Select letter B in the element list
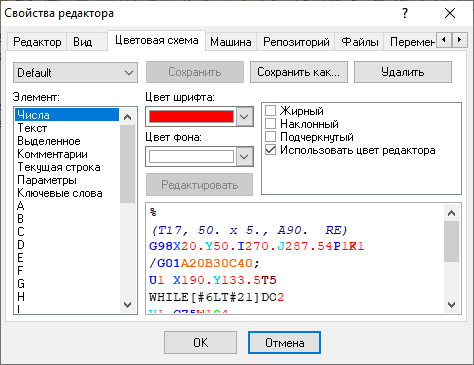 tap(67, 219)
